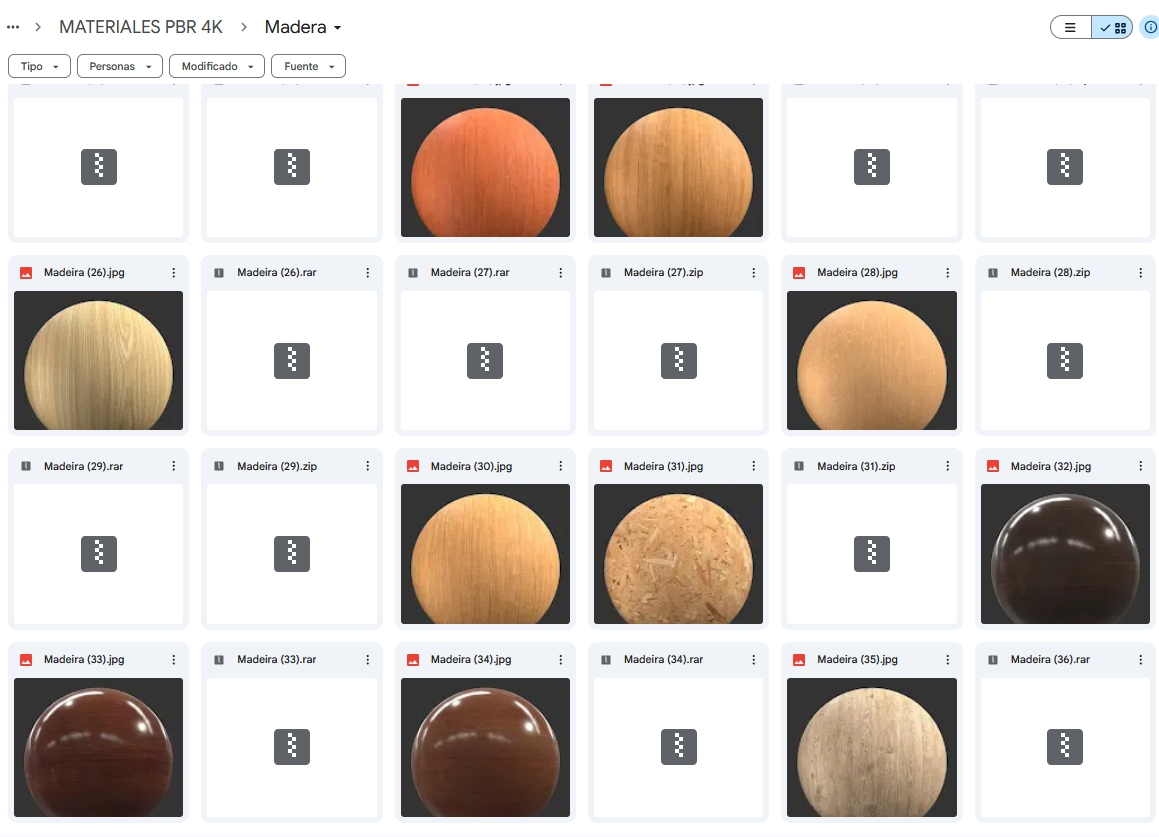Click the ZIP archive icon on Madeira (28).zip
Screen dimensions: 1159x837
(x=992, y=272)
